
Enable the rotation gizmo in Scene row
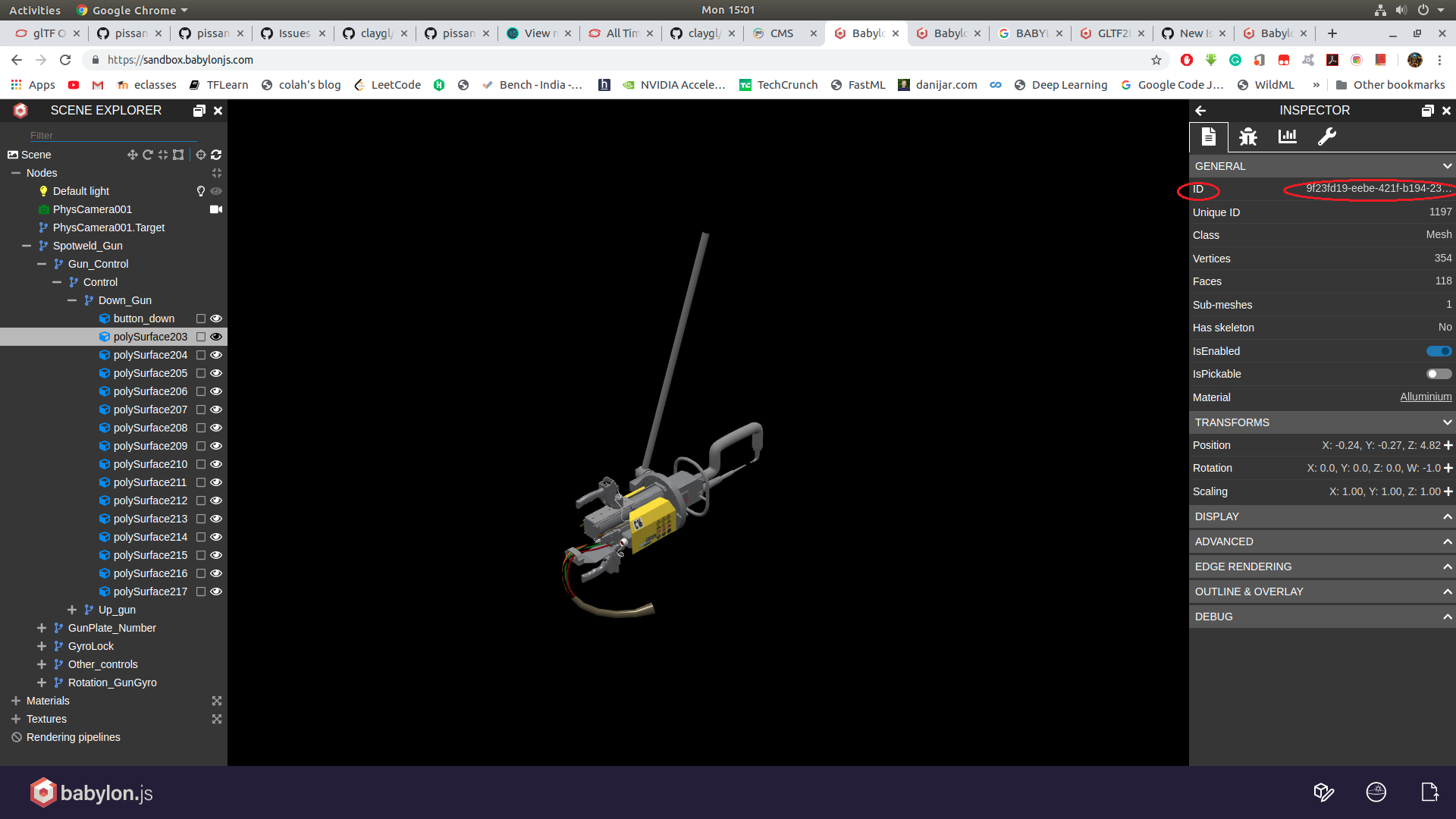148,155
